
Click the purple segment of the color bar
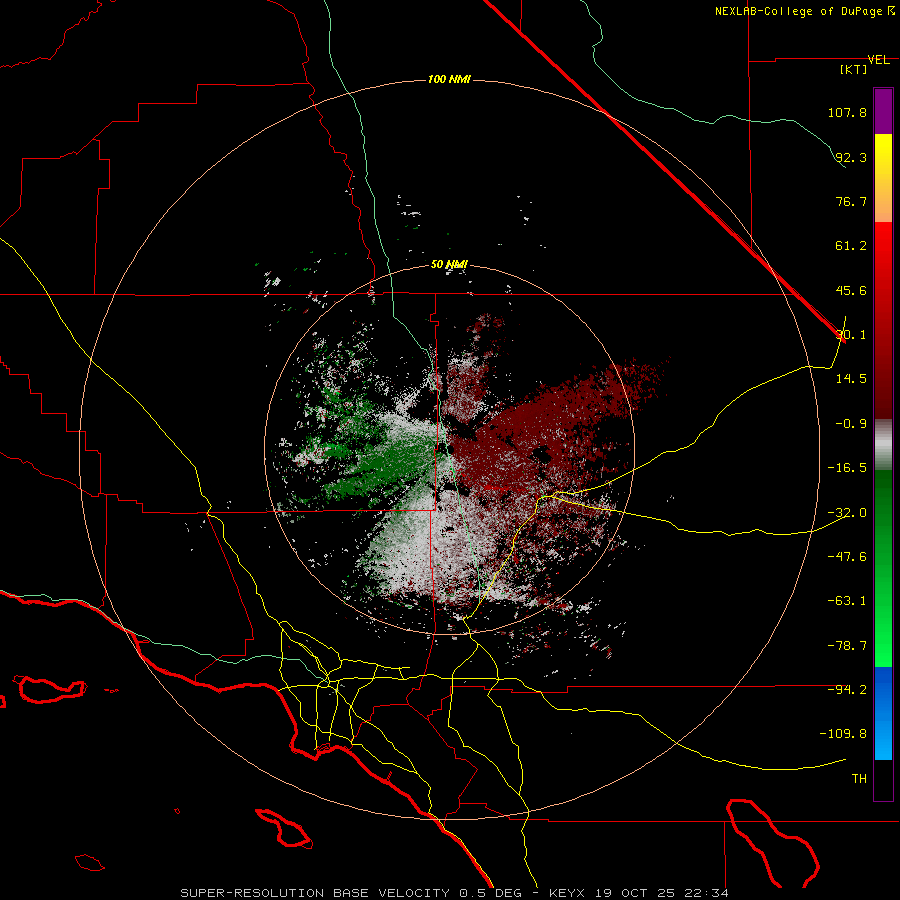(x=883, y=111)
